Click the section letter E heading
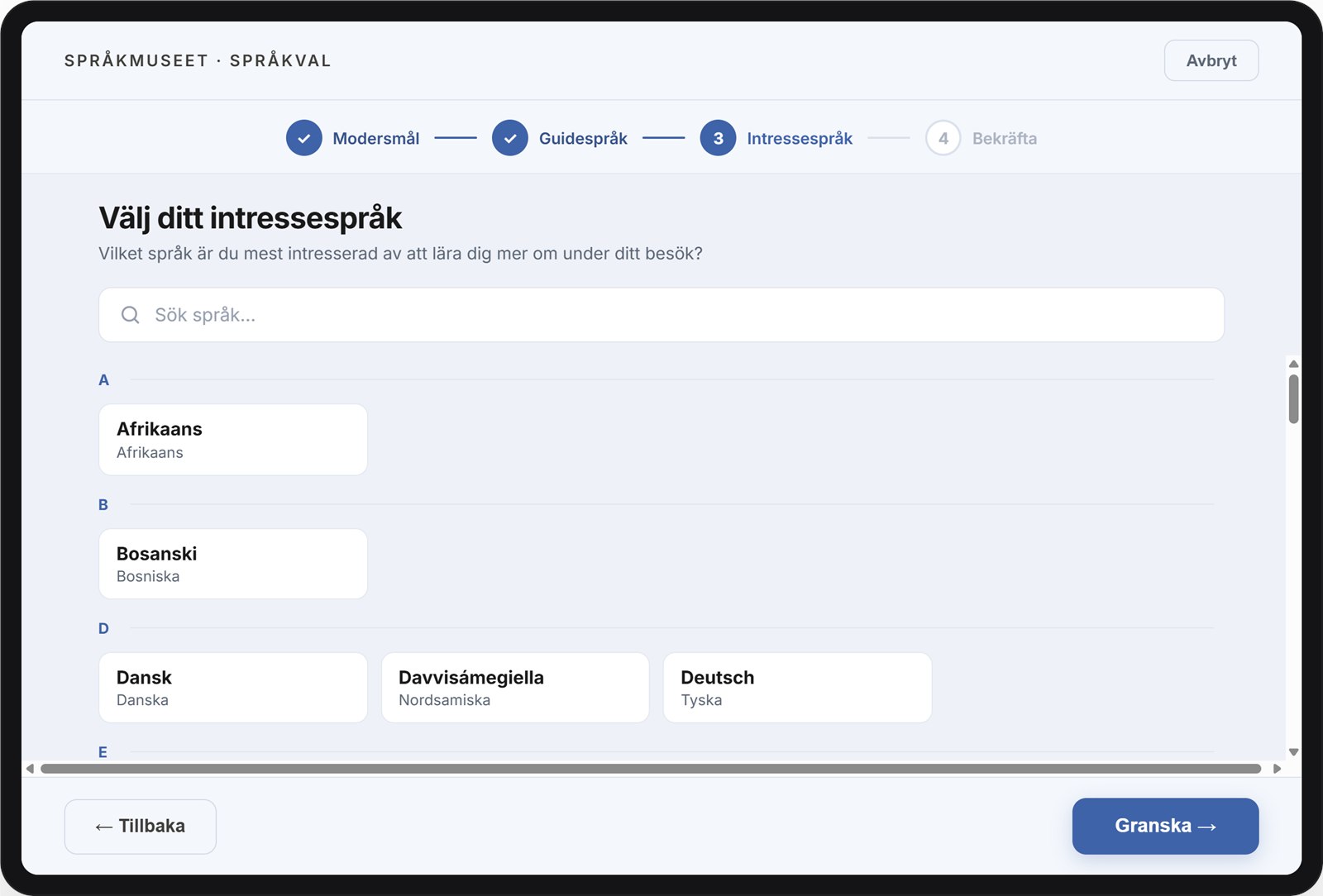This screenshot has width=1323, height=896. click(x=103, y=752)
